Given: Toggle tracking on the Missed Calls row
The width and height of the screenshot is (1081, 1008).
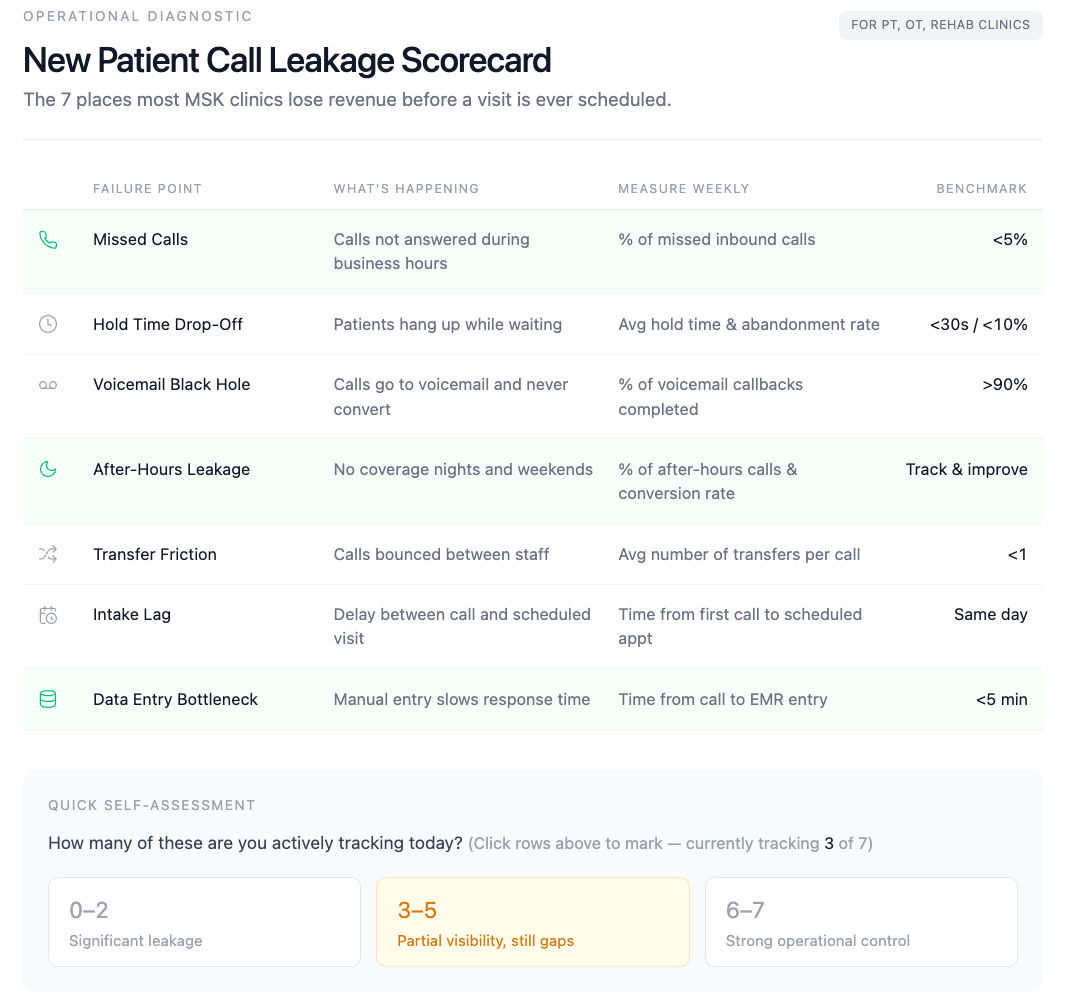Looking at the screenshot, I should pos(532,252).
